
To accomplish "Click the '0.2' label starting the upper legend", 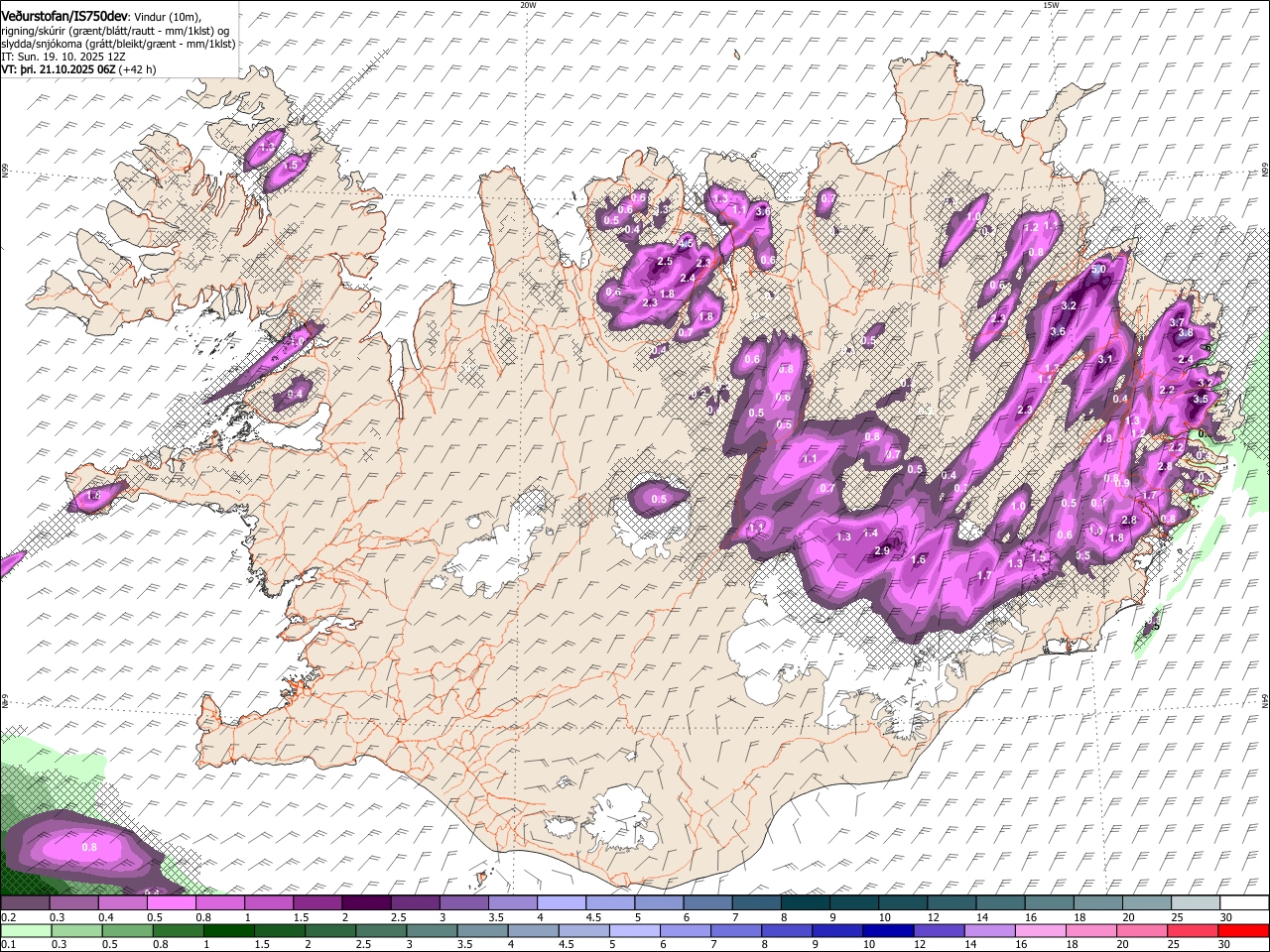I will coord(8,917).
